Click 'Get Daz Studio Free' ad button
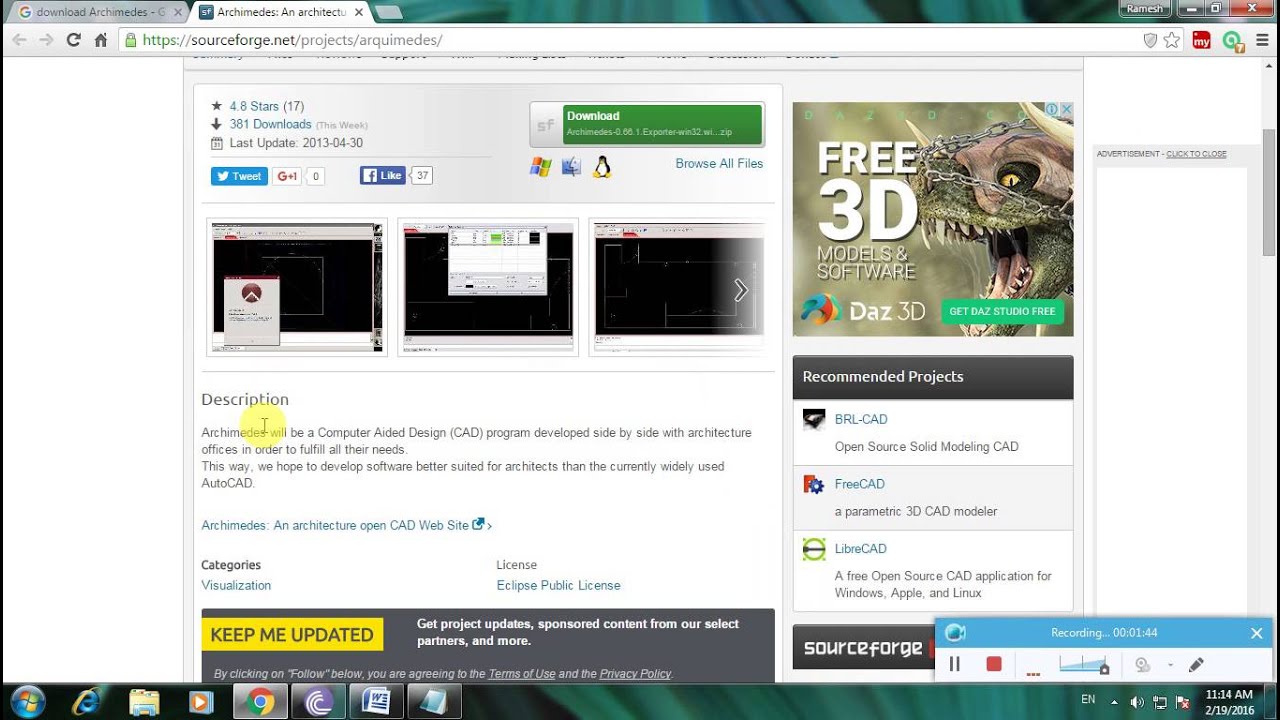This screenshot has width=1280, height=720. click(1002, 311)
